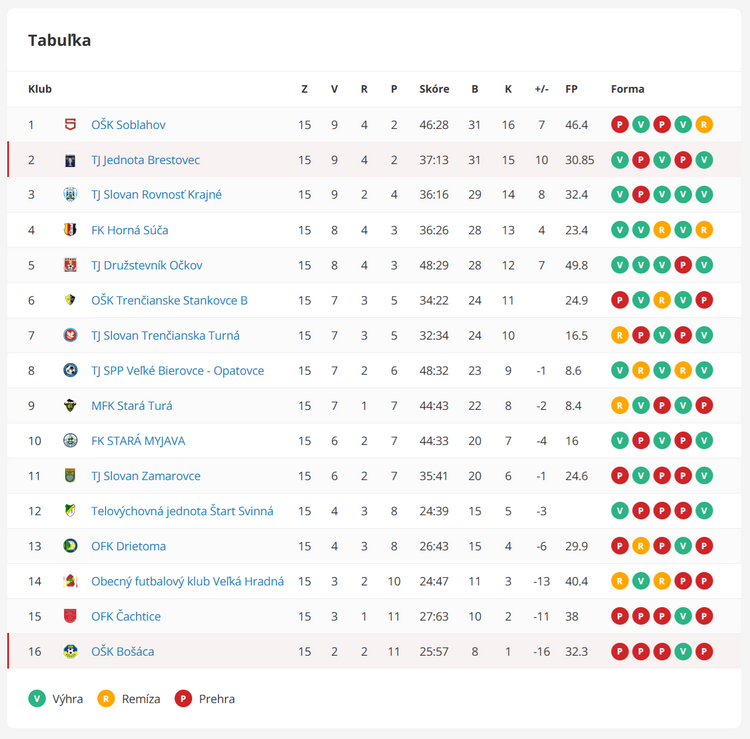Click the green Výhra legend badge

pyautogui.click(x=37, y=699)
